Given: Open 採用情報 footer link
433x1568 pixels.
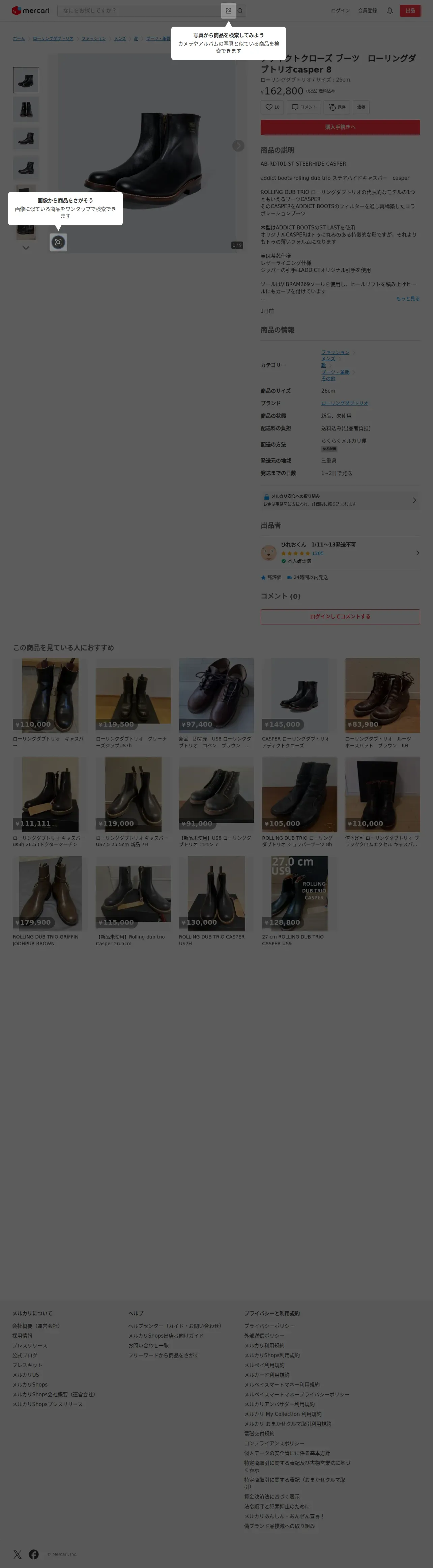Looking at the screenshot, I should point(23,1336).
